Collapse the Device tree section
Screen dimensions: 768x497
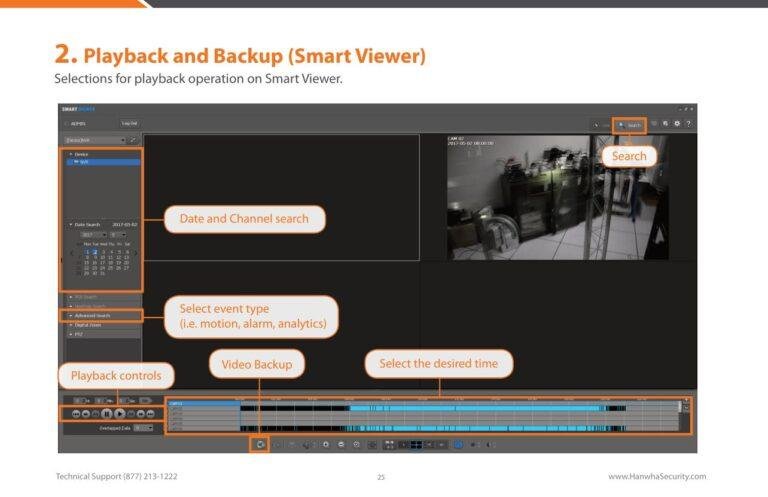(x=71, y=154)
